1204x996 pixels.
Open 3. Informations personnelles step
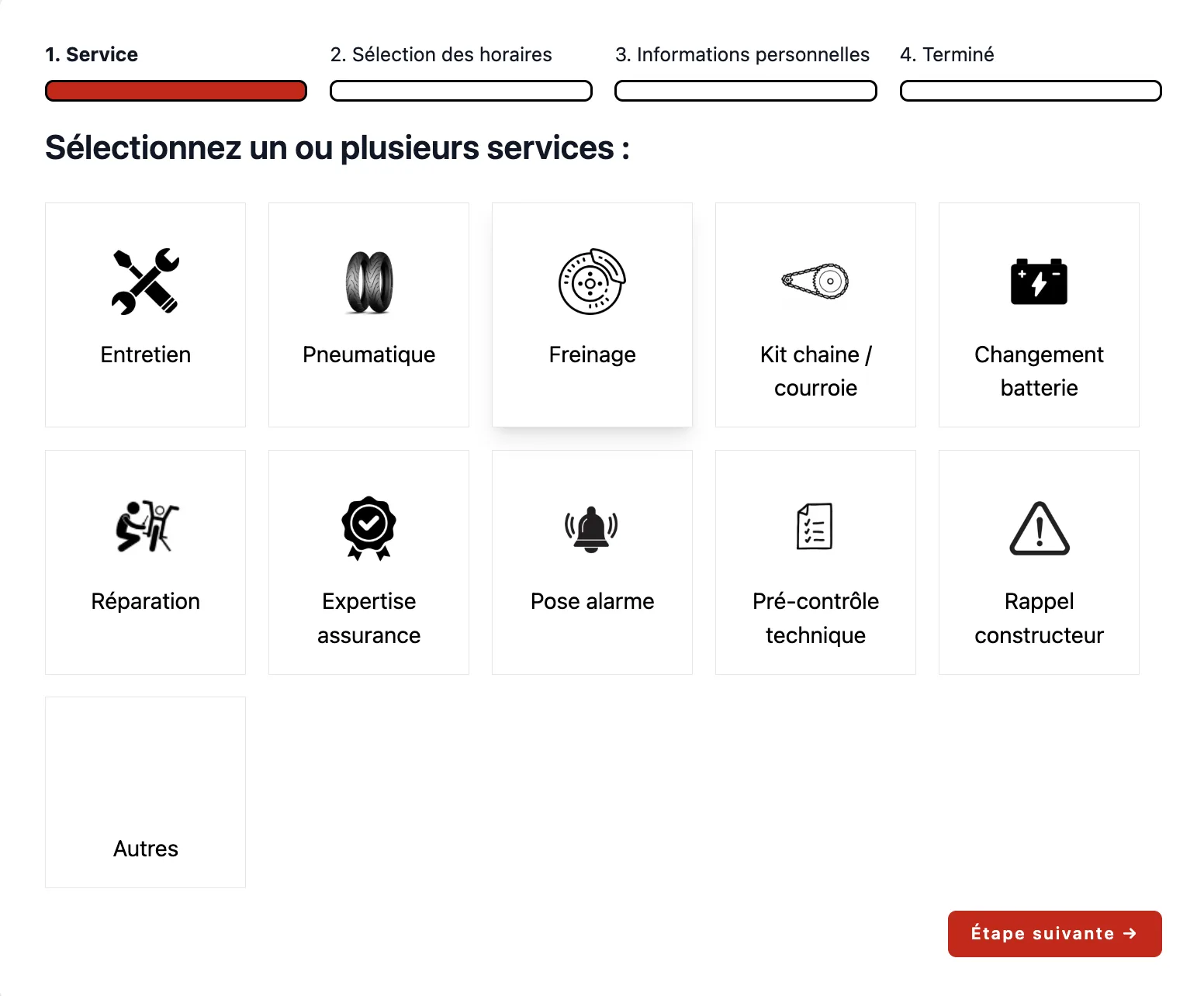point(742,54)
